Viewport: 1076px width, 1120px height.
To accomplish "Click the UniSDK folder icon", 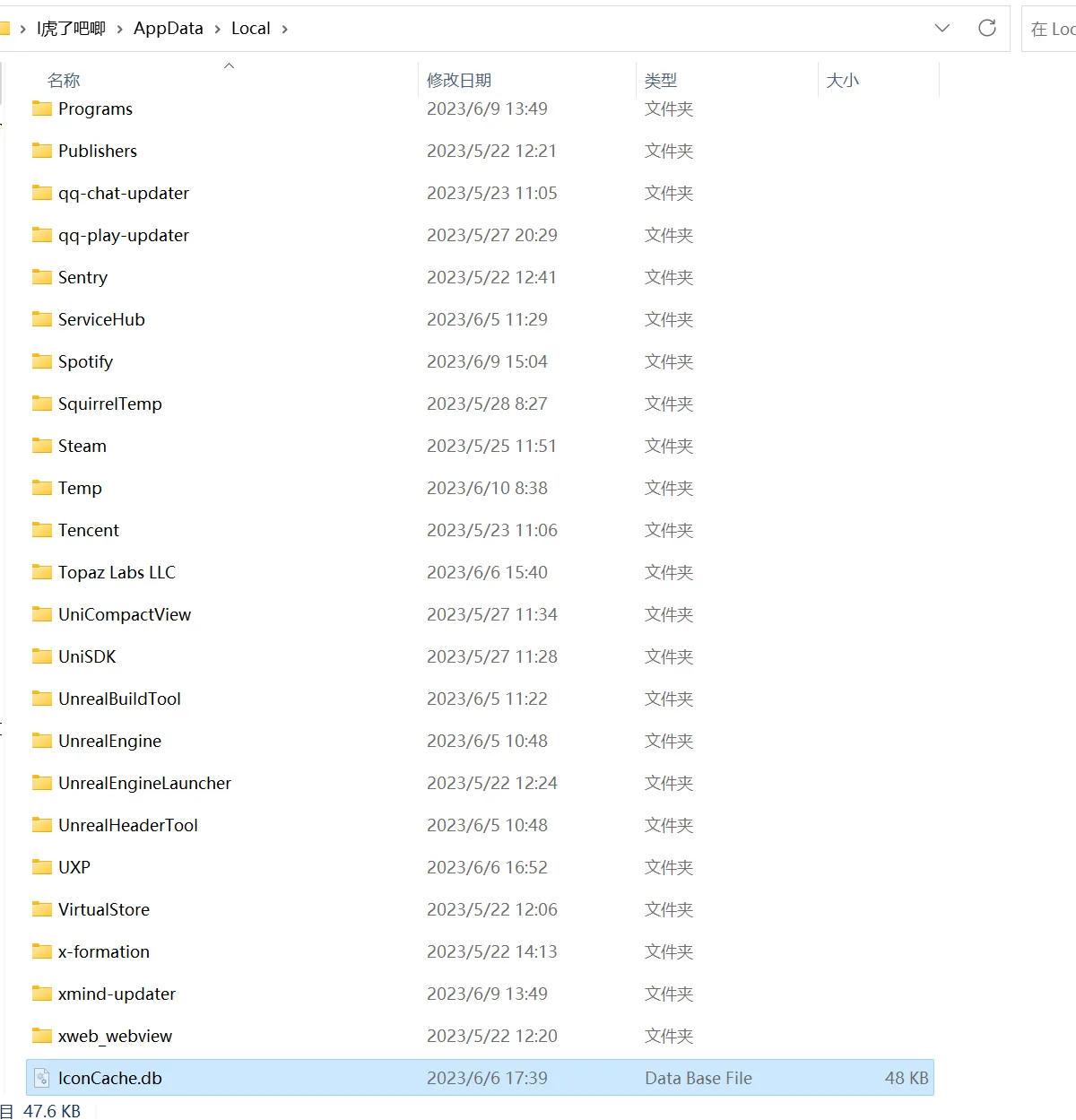I will (x=42, y=656).
